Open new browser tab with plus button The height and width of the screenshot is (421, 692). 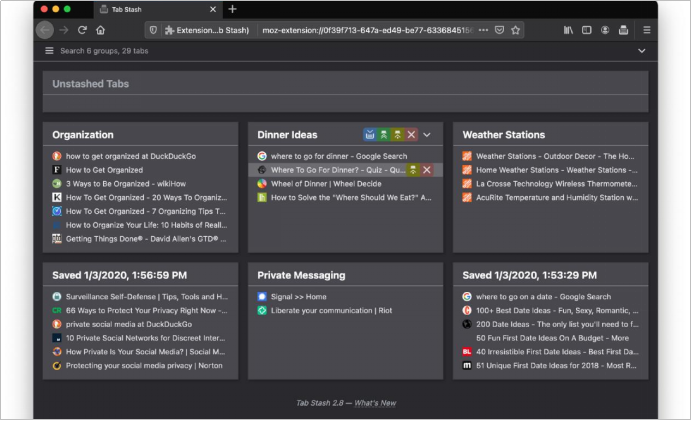pyautogui.click(x=232, y=9)
